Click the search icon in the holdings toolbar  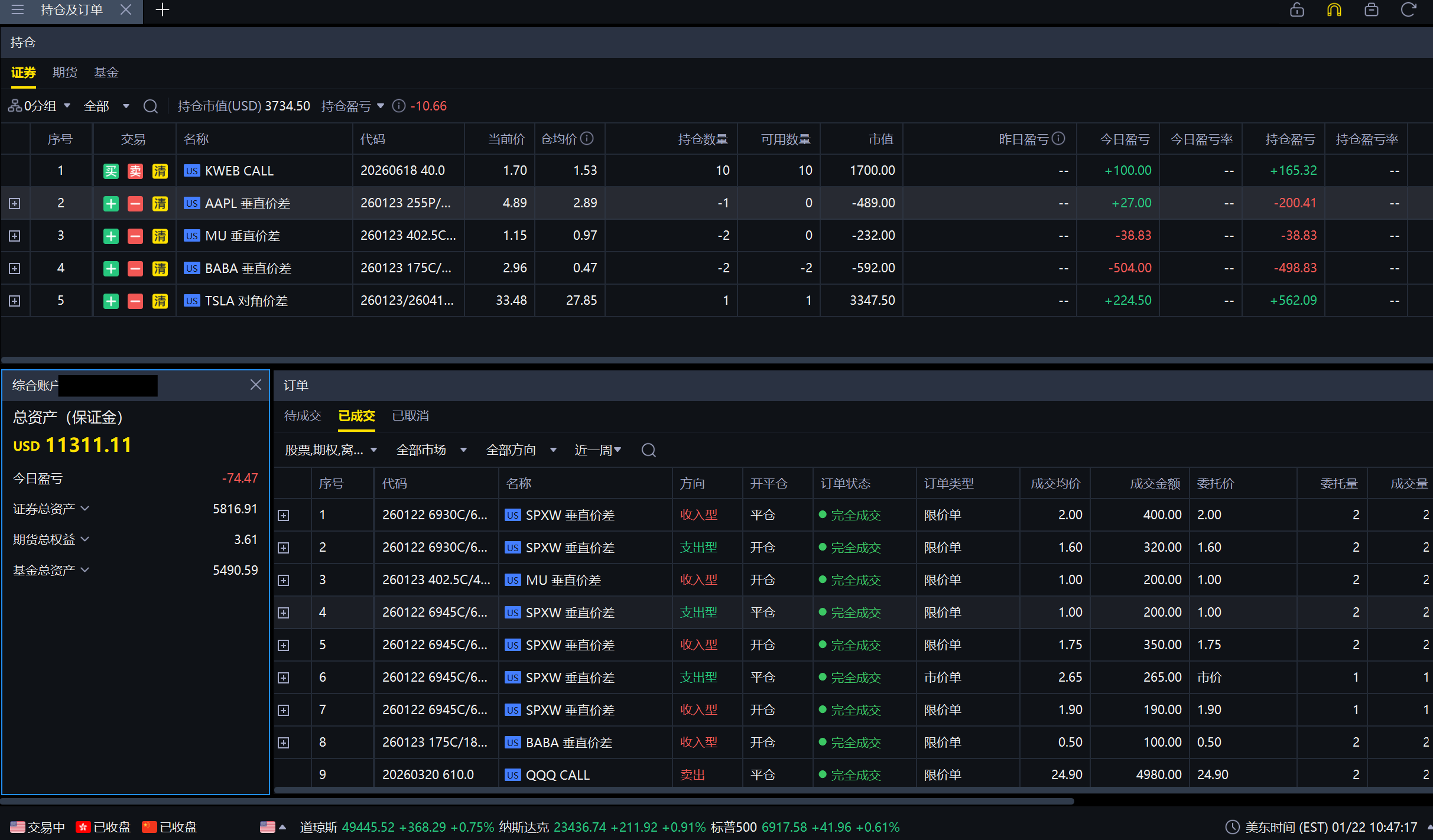tap(151, 106)
